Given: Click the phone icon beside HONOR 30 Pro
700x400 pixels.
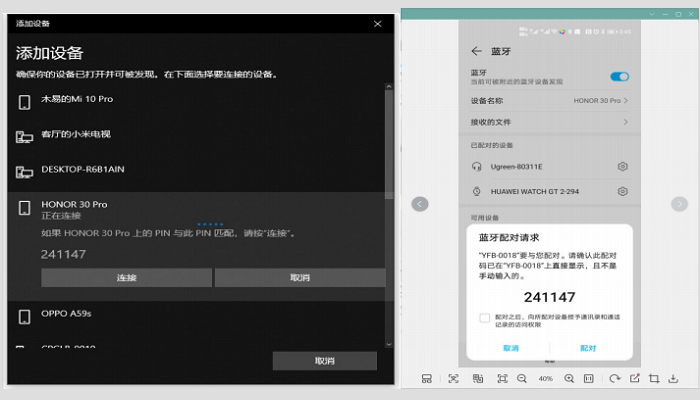Looking at the screenshot, I should [25, 208].
